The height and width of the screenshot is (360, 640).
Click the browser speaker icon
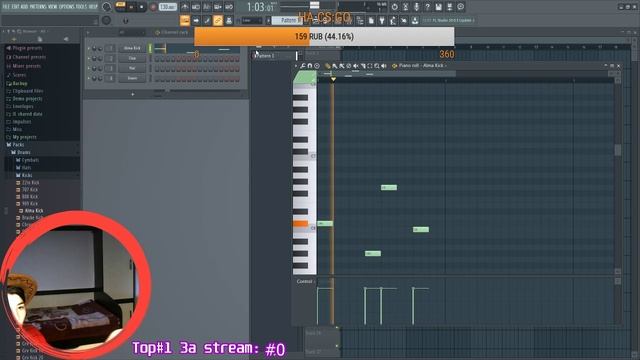(x=66, y=39)
